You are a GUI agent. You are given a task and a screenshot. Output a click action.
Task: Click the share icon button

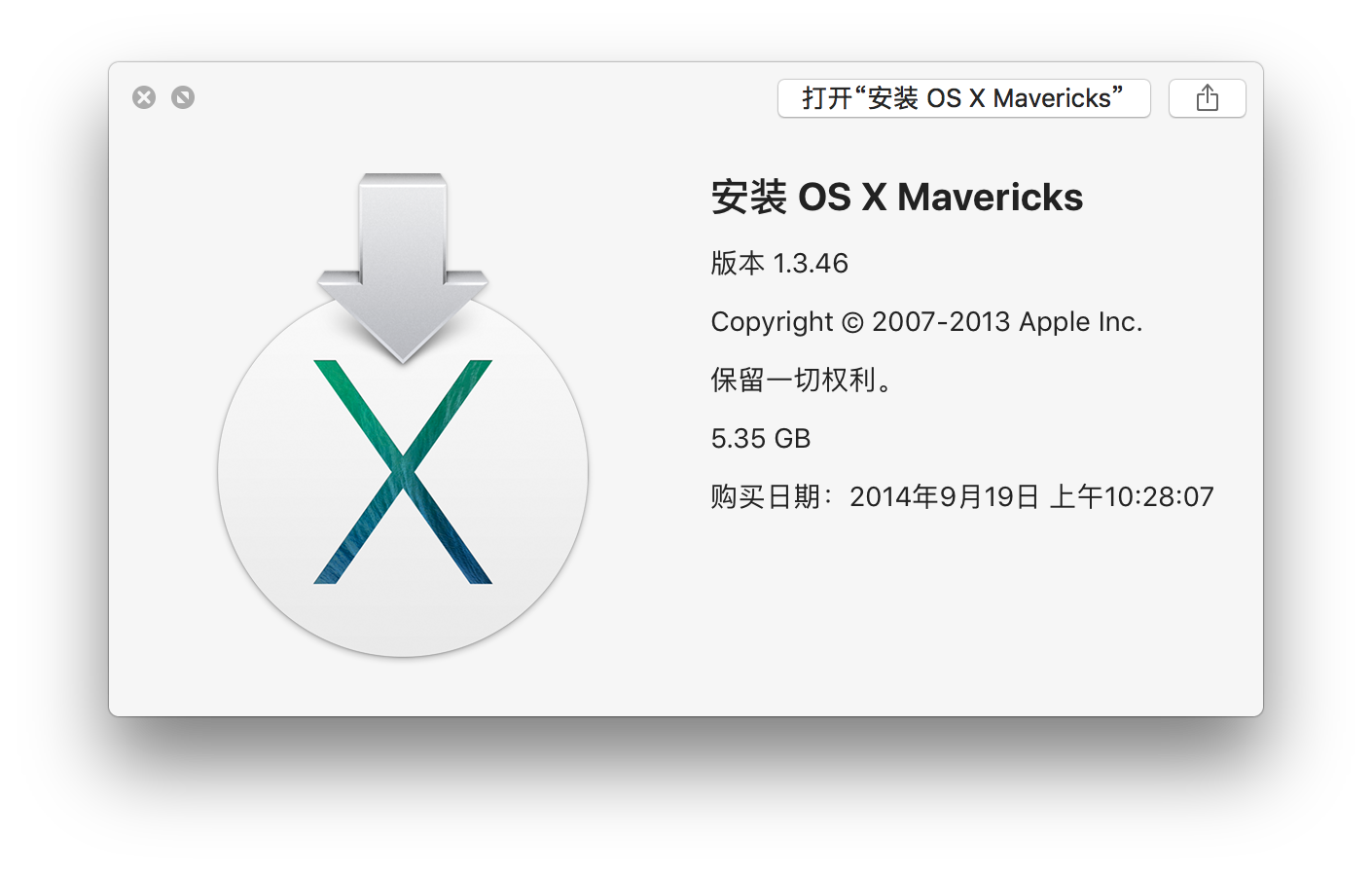pyautogui.click(x=1207, y=98)
